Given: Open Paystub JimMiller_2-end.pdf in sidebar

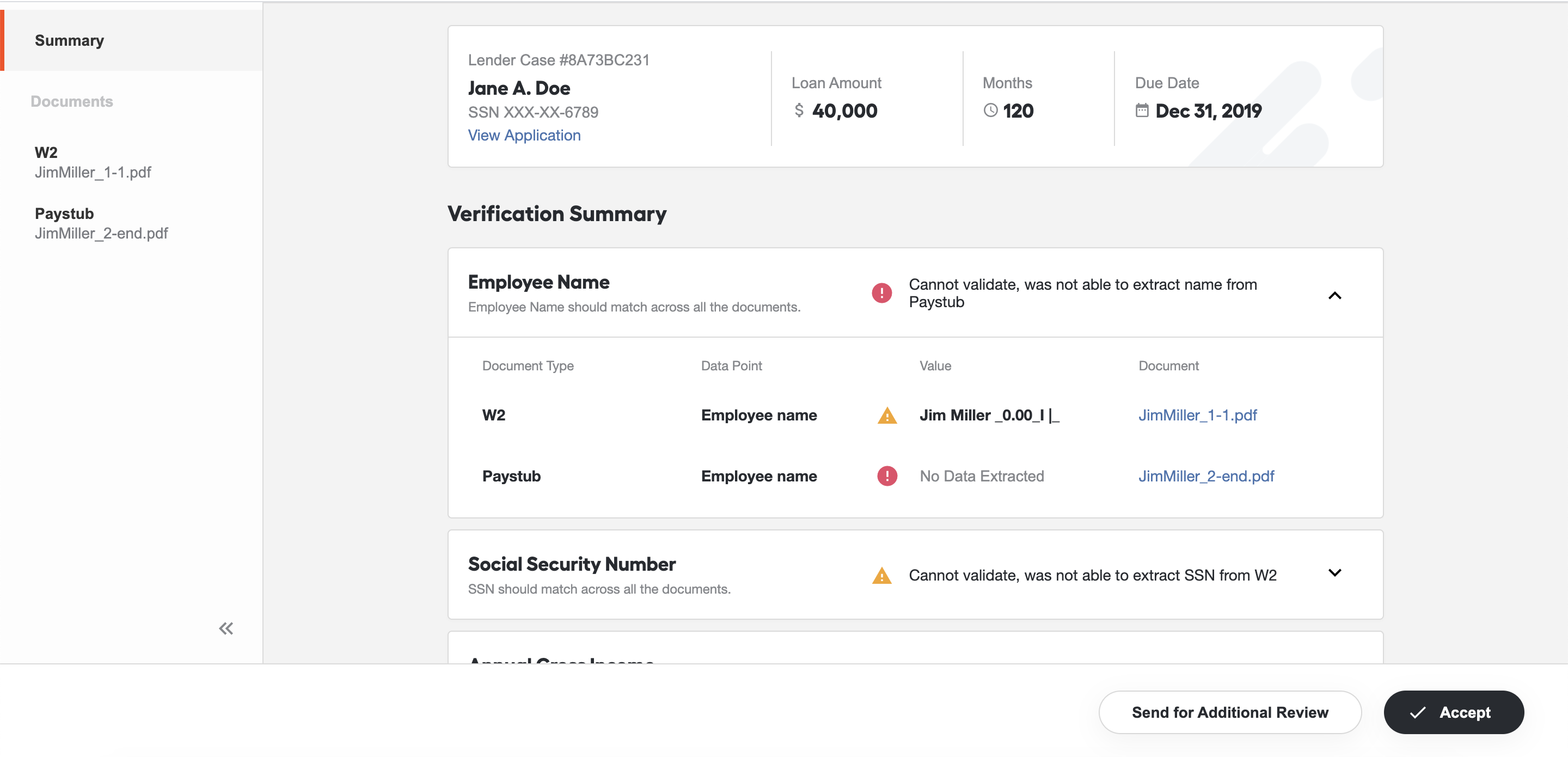Looking at the screenshot, I should click(x=101, y=223).
